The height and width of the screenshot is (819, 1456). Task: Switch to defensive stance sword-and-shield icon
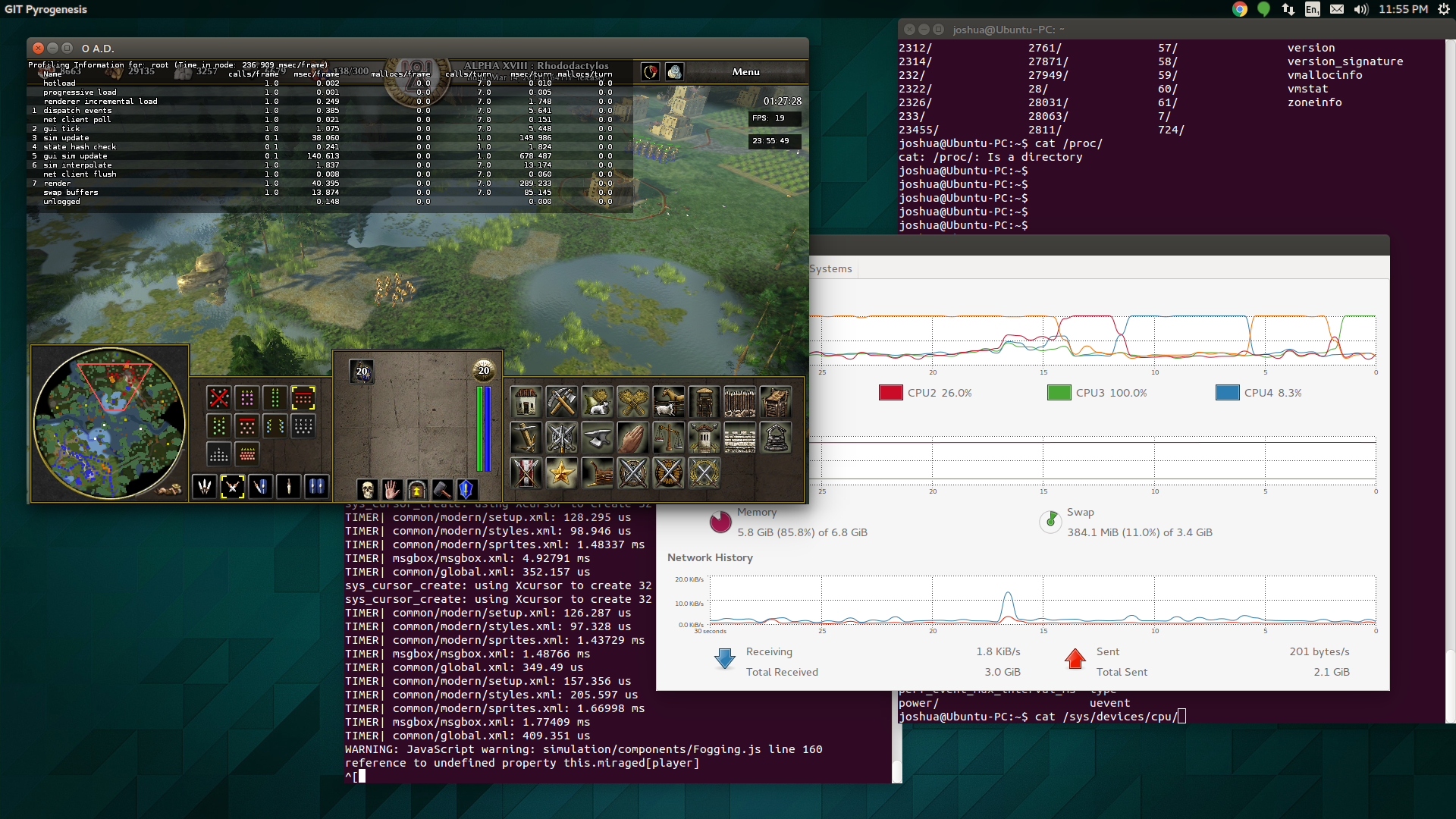point(261,486)
